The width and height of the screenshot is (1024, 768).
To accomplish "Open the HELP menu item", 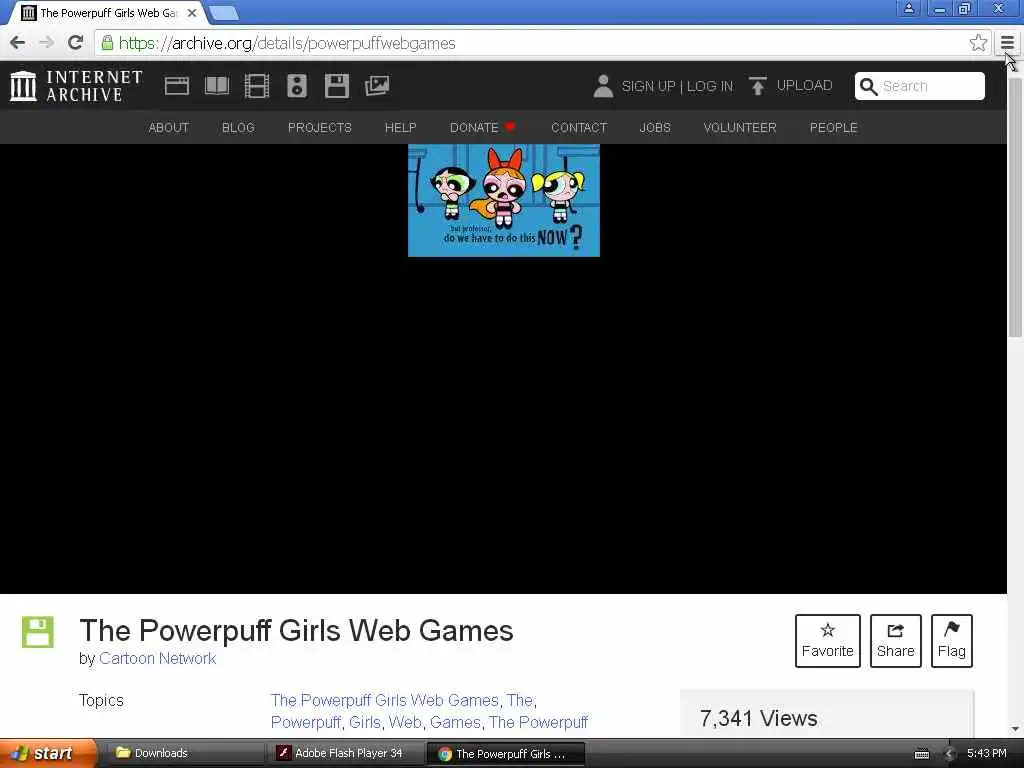I will (x=400, y=127).
